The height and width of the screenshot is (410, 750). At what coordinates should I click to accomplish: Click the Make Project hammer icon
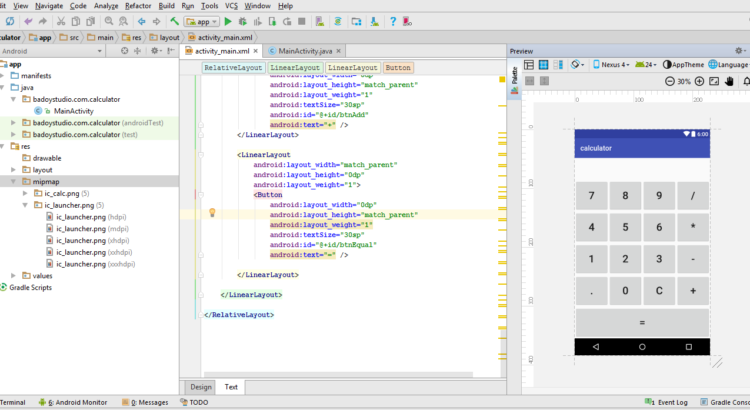[x=174, y=21]
